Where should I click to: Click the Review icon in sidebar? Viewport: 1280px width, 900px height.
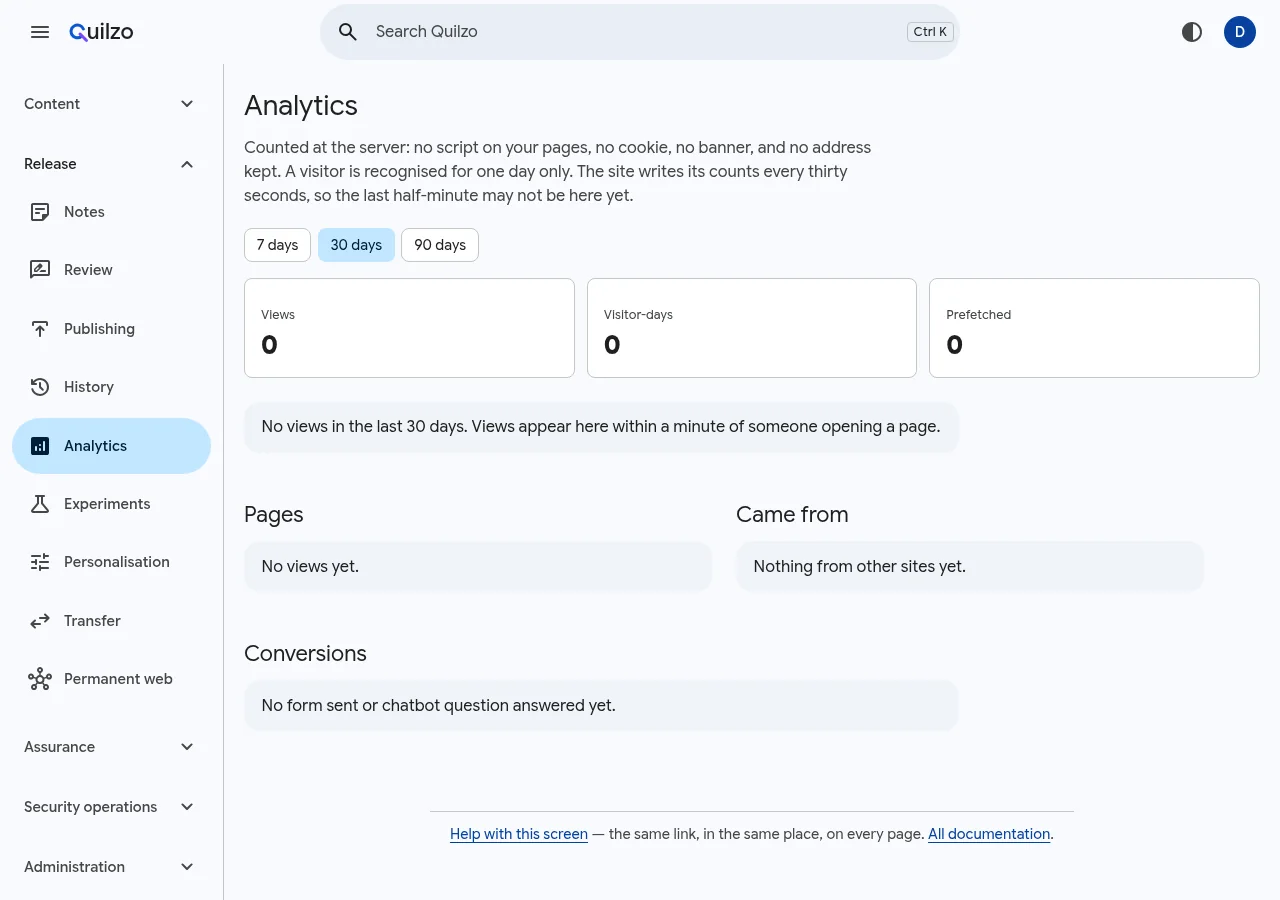(x=40, y=270)
